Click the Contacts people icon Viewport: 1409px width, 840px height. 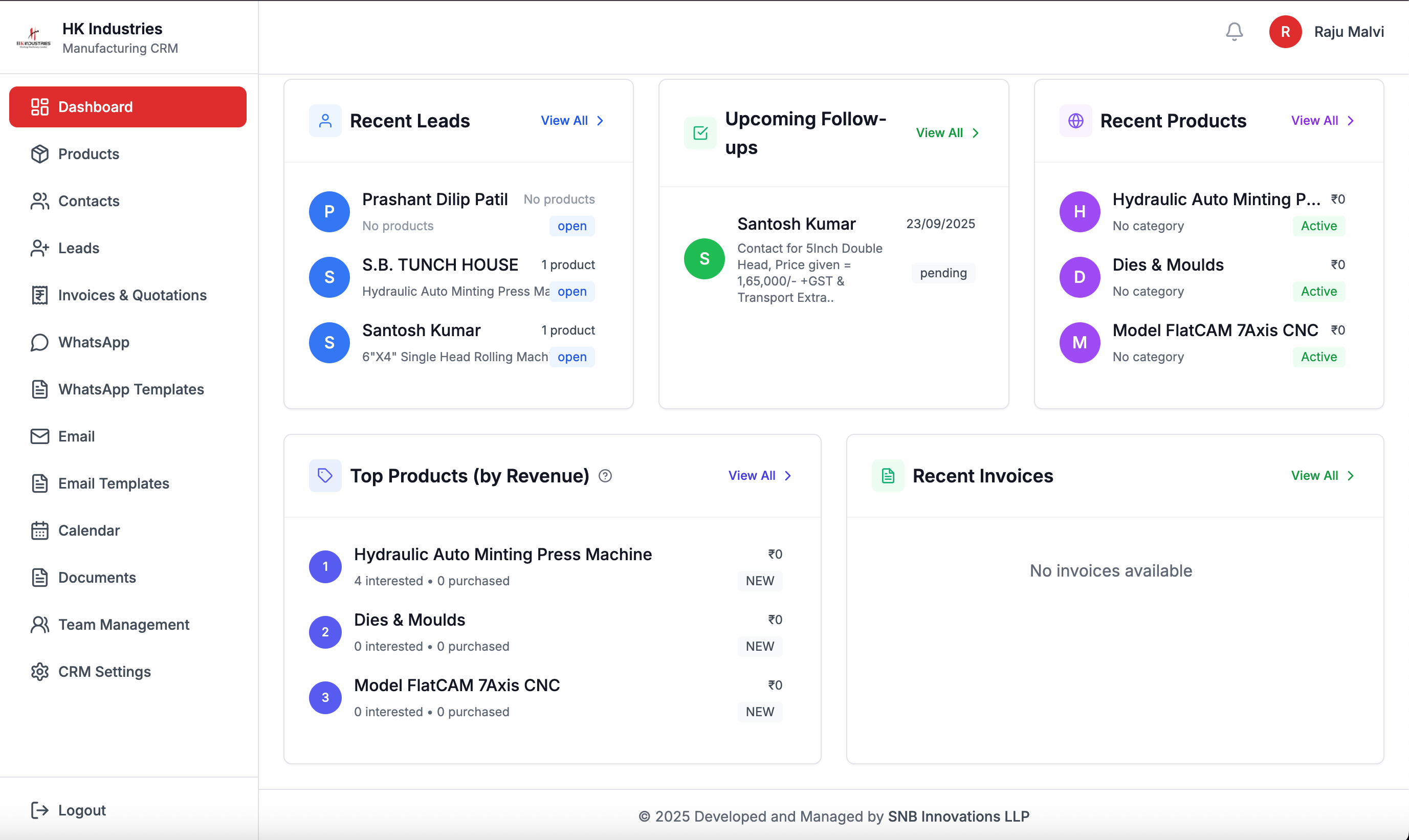39,201
